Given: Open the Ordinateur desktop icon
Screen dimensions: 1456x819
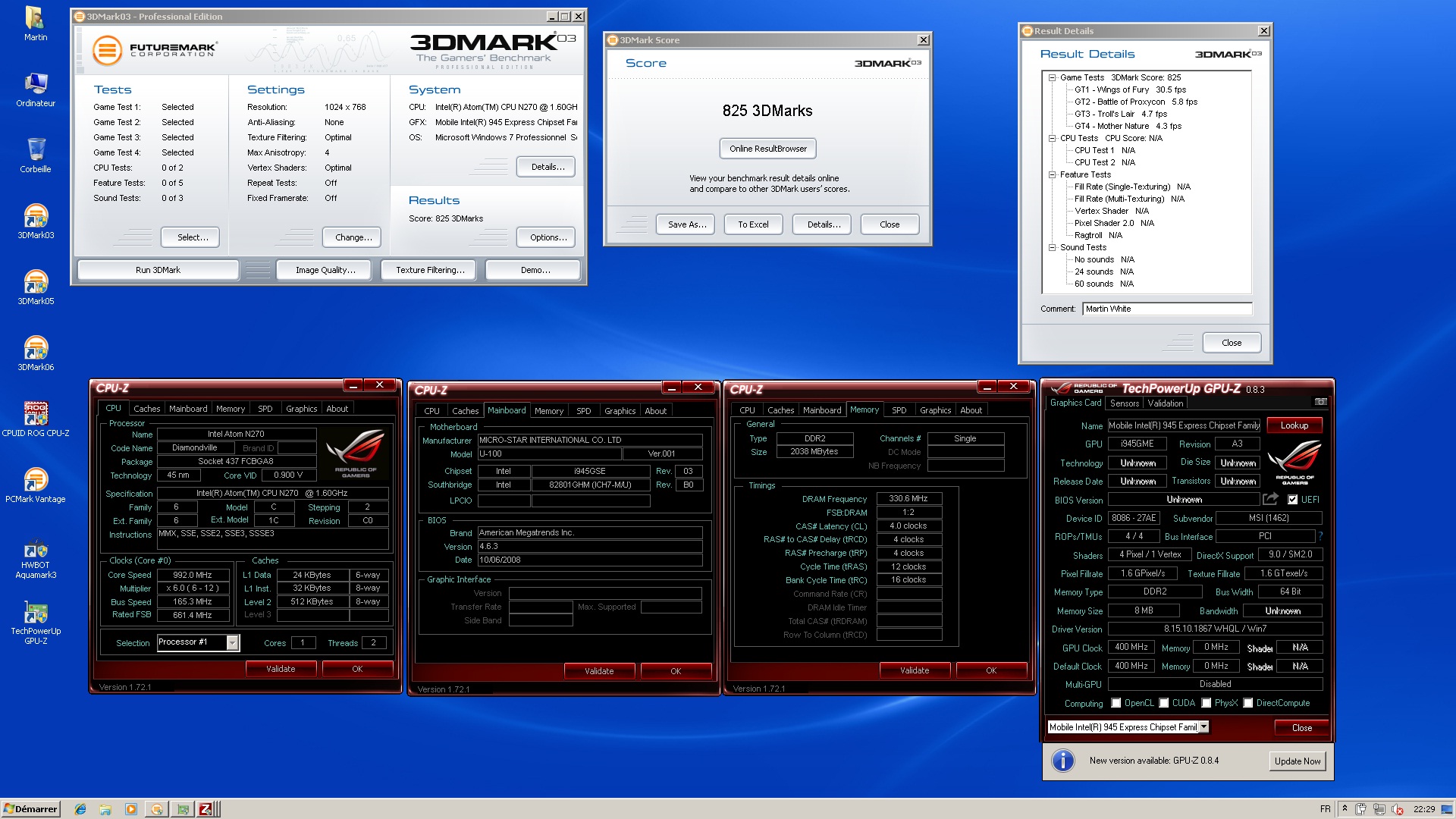Looking at the screenshot, I should (36, 89).
